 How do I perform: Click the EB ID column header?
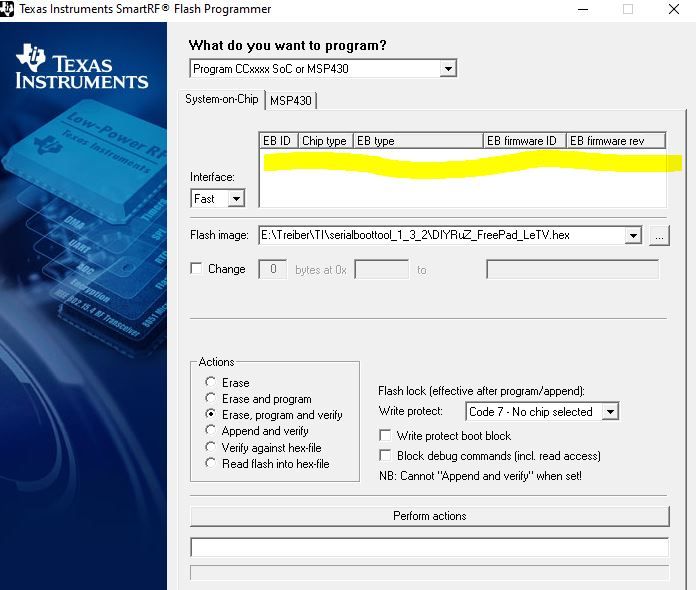tap(278, 141)
